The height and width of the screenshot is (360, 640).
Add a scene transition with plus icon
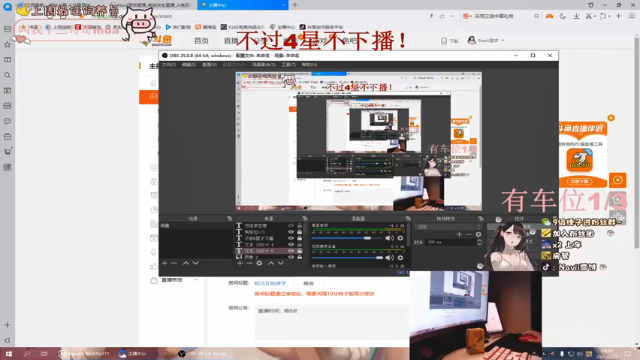click(x=459, y=234)
